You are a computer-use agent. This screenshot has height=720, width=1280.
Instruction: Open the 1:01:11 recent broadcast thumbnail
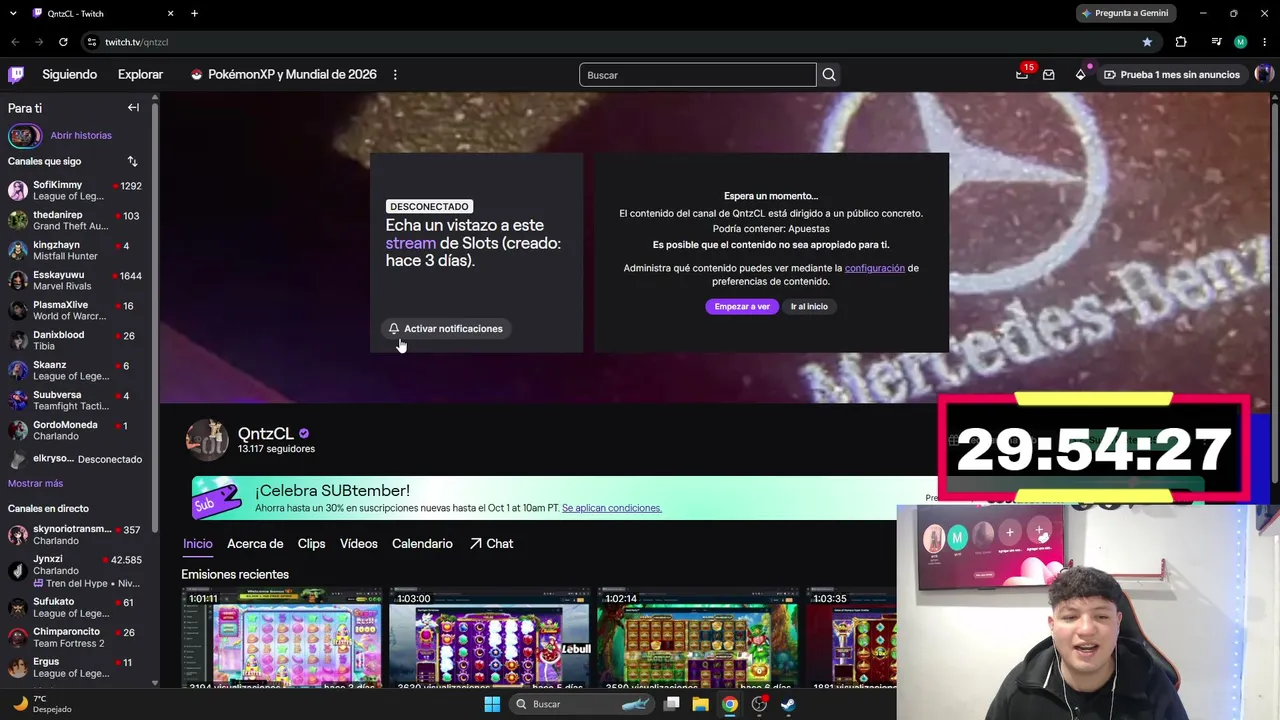[281, 638]
